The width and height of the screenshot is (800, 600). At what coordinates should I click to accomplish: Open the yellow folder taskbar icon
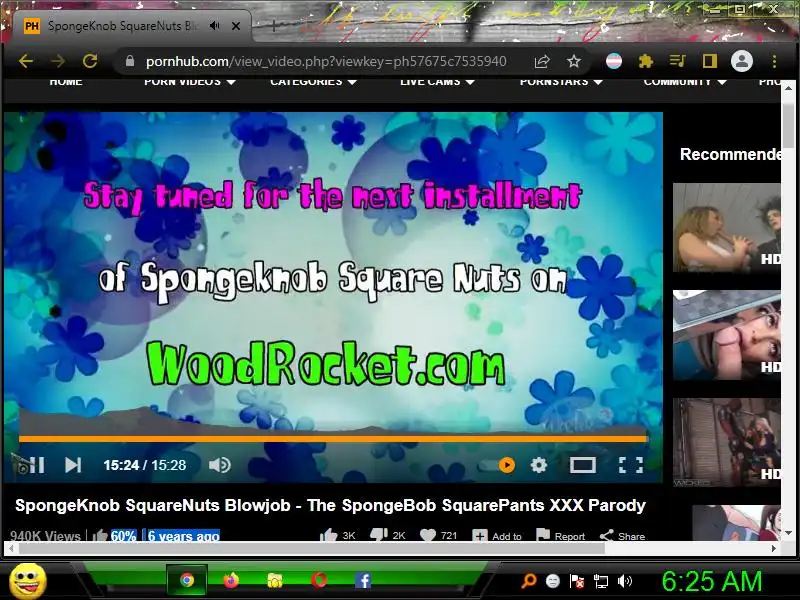(275, 581)
